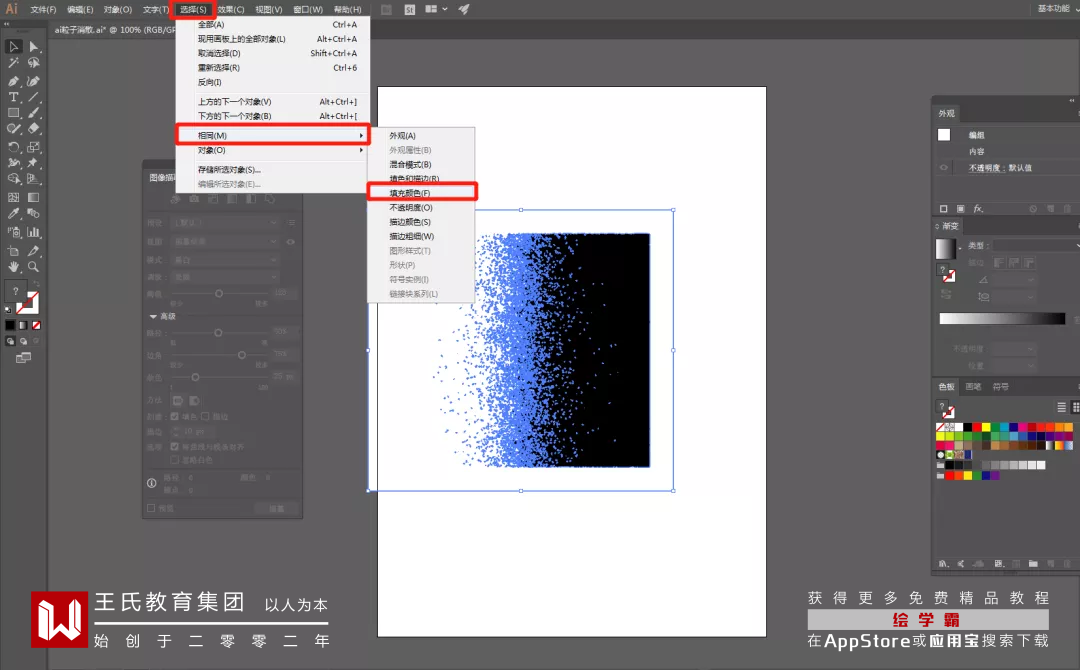The width and height of the screenshot is (1080, 670).
Task: Click the white appearance thumbnail box
Action: click(944, 135)
